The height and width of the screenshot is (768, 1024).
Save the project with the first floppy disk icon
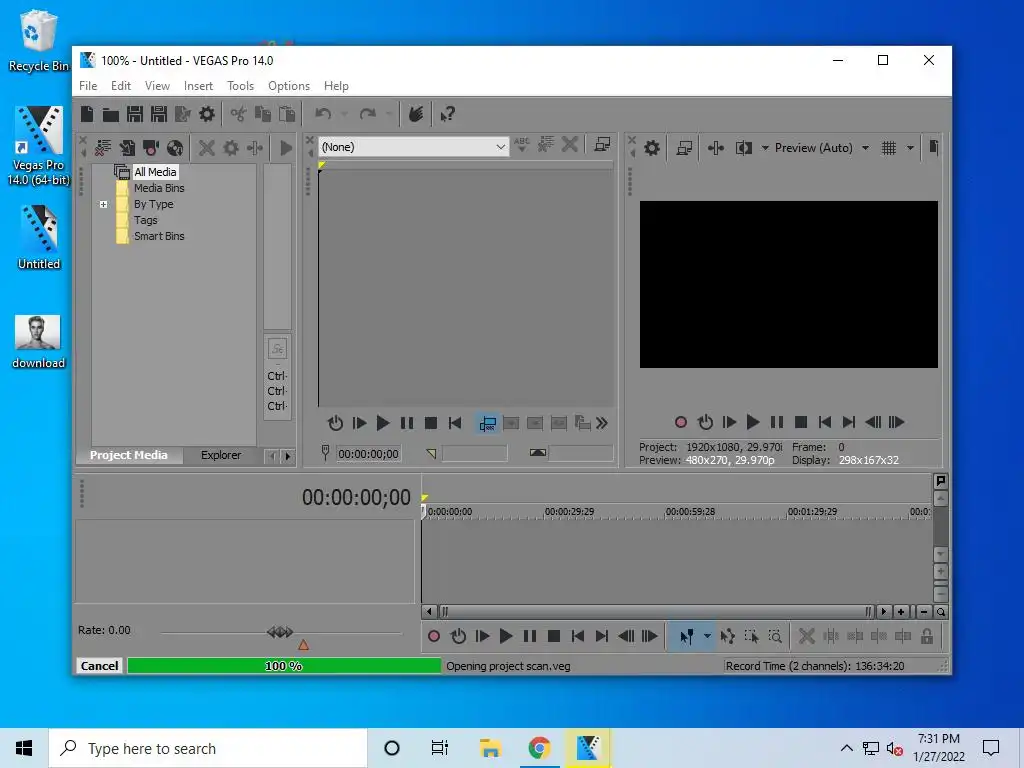pos(135,114)
